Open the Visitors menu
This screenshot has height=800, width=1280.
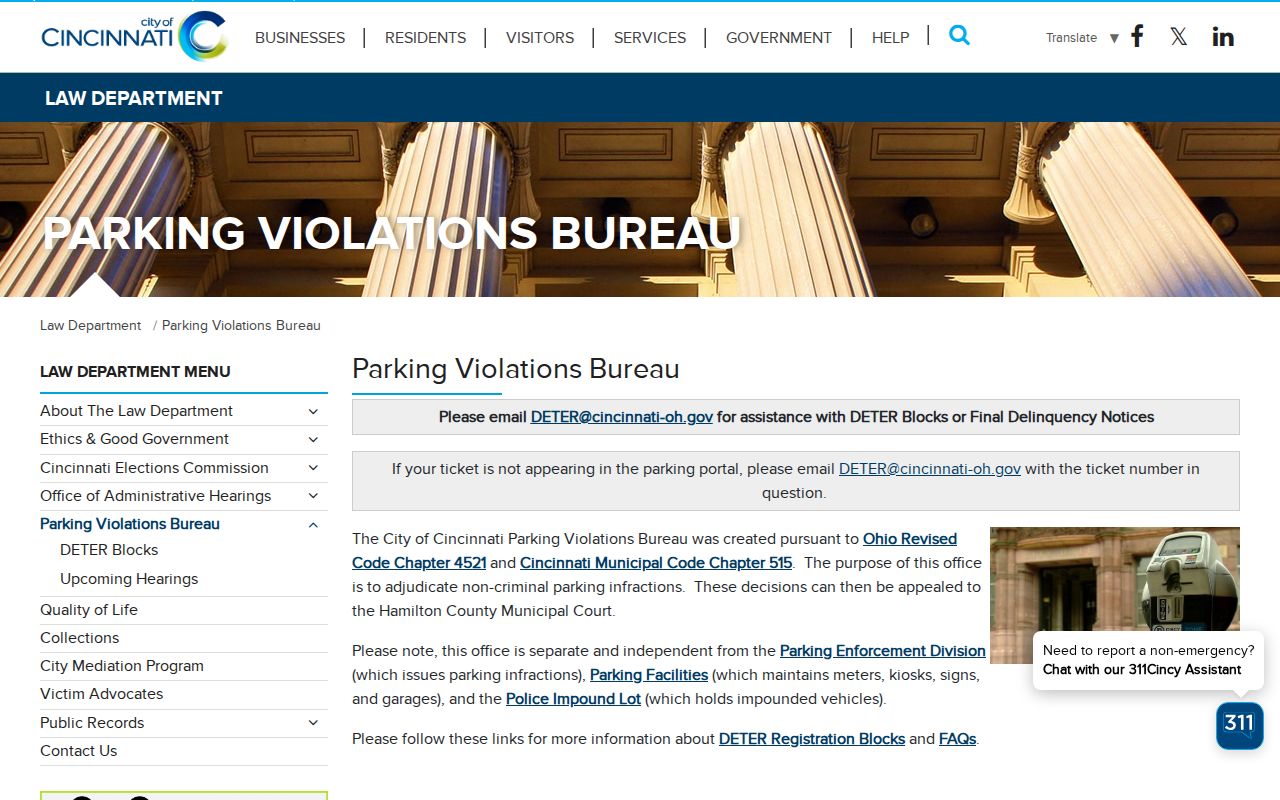tap(540, 38)
